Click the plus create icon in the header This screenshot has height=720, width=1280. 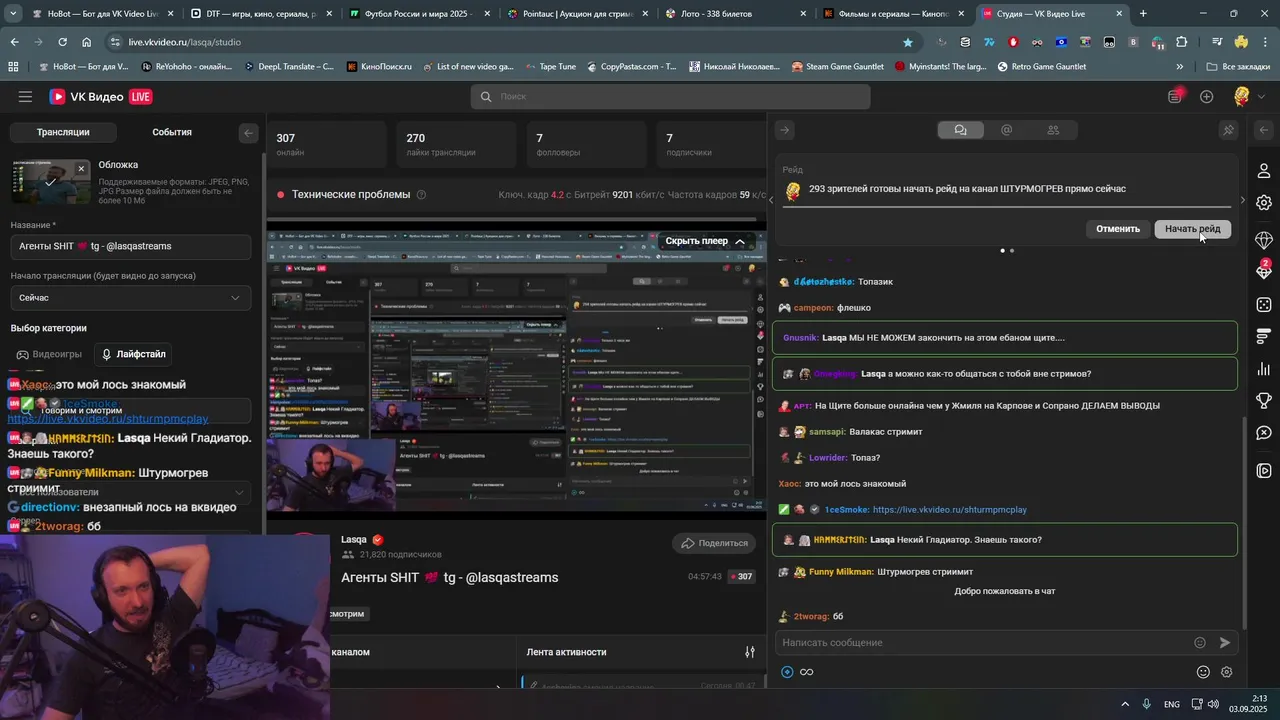(x=1207, y=97)
